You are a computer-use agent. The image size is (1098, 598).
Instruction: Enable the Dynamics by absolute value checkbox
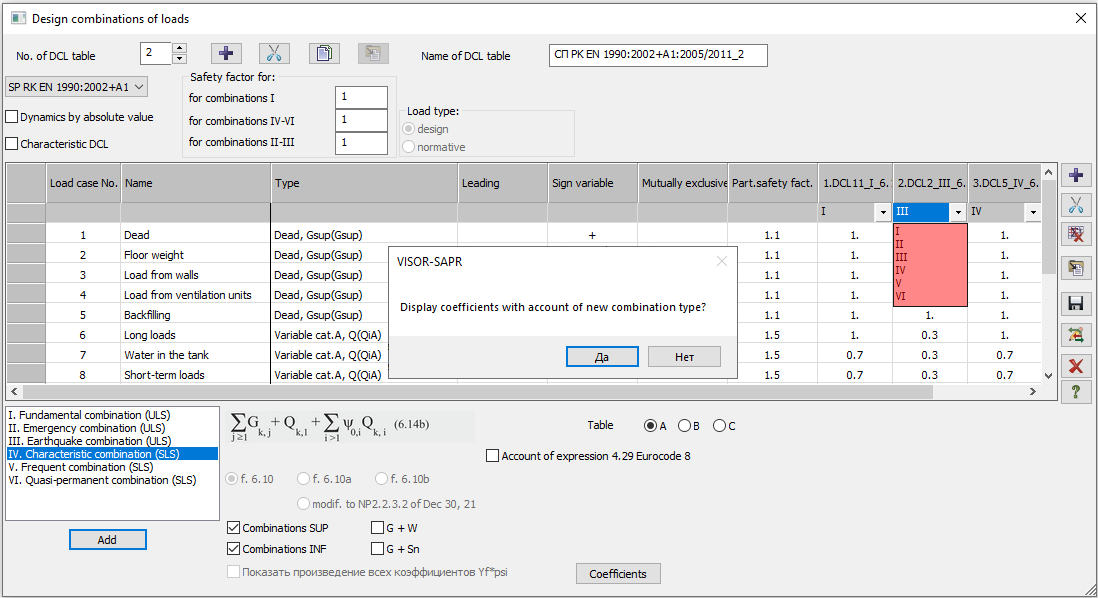pos(12,117)
